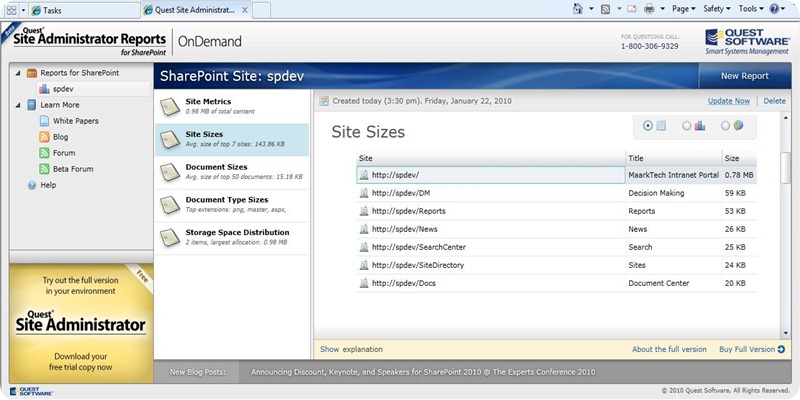Image resolution: width=800 pixels, height=400 pixels.
Task: Click the White Papers document icon
Action: 44,121
